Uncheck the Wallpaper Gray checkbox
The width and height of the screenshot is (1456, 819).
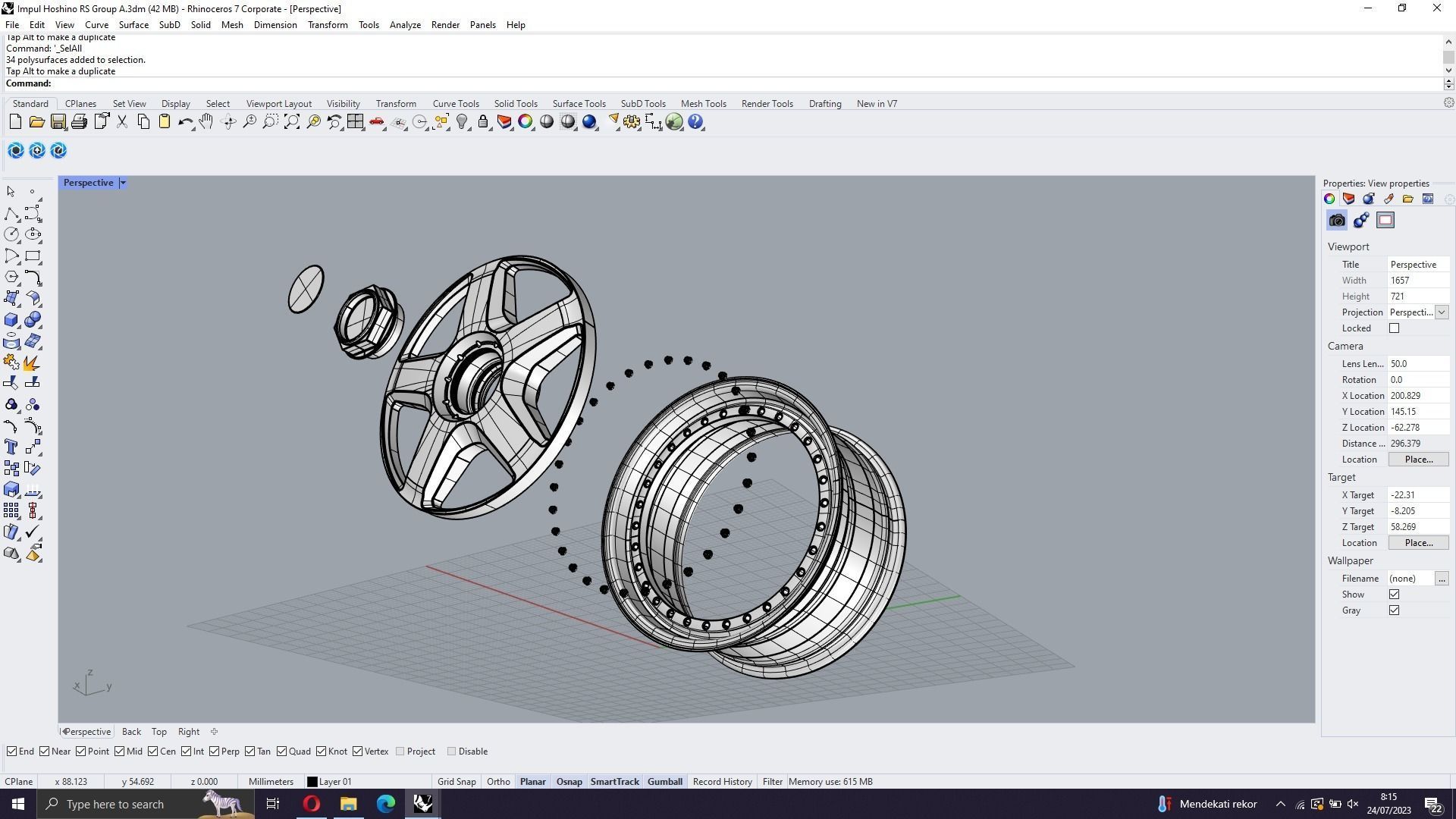click(x=1394, y=610)
